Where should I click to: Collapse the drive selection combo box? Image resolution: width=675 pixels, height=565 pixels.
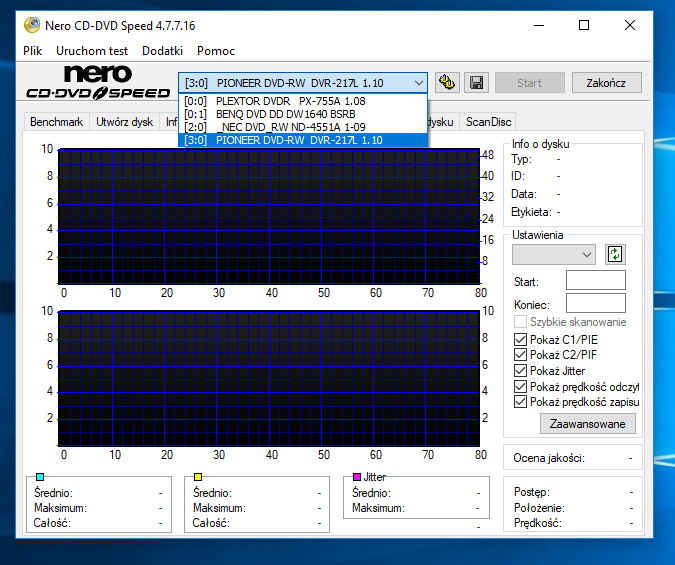point(418,83)
